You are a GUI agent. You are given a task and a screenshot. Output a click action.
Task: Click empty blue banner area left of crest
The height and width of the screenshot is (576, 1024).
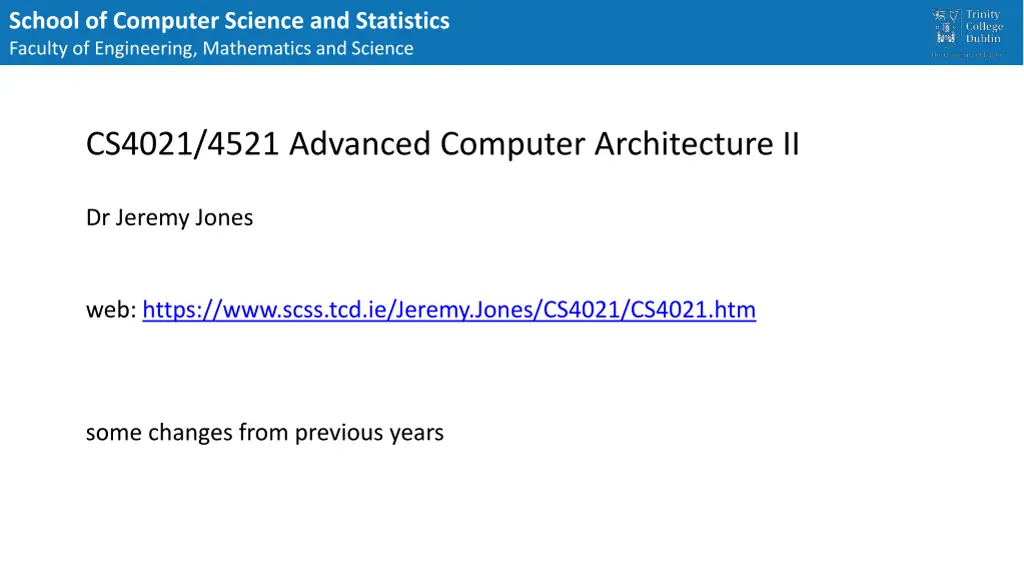coord(700,32)
